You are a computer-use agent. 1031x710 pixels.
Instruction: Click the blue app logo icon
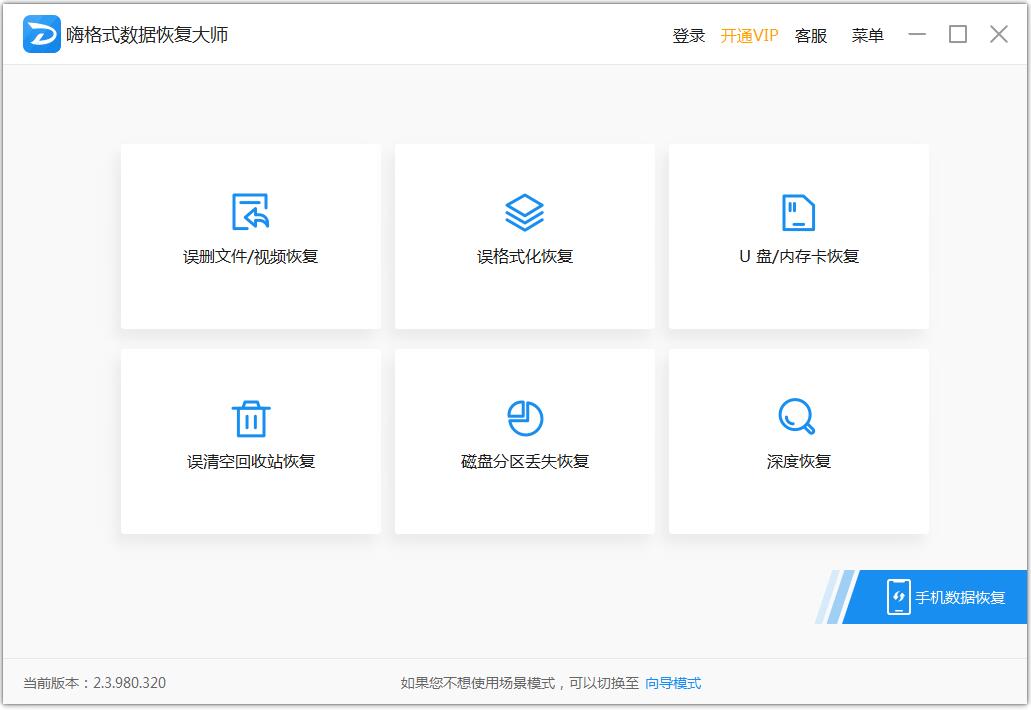click(x=40, y=33)
